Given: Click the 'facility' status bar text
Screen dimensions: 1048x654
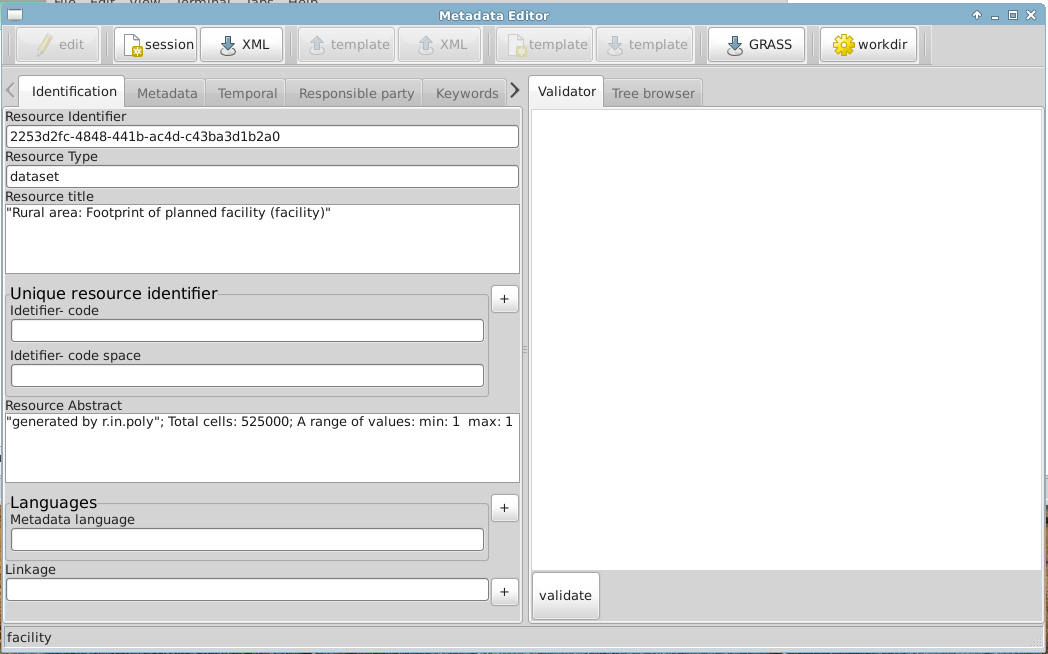Looking at the screenshot, I should click(x=29, y=637).
